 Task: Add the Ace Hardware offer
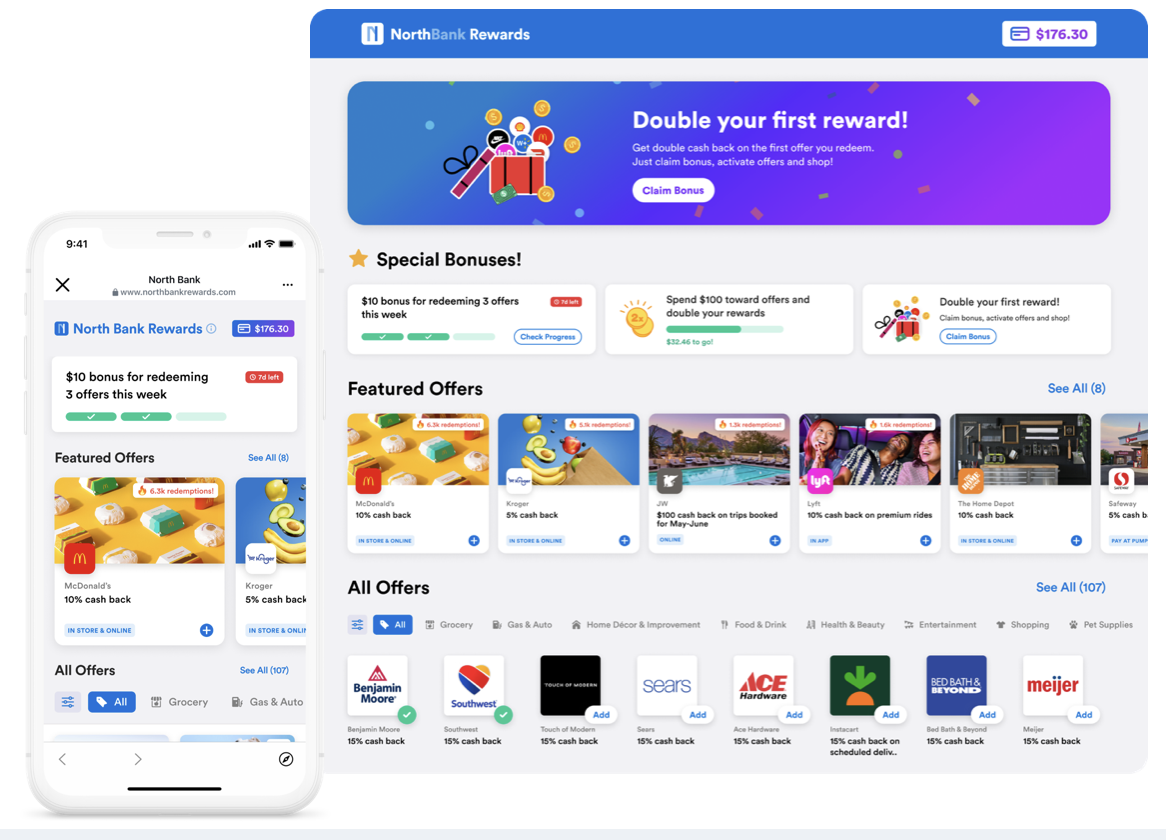pos(794,714)
